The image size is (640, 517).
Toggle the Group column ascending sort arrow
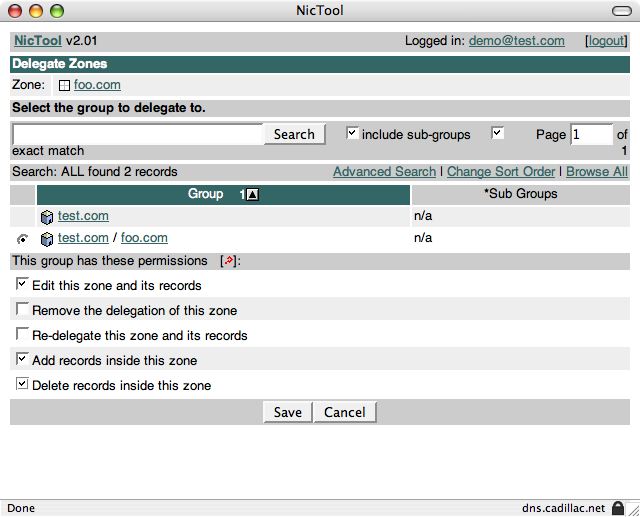[252, 194]
